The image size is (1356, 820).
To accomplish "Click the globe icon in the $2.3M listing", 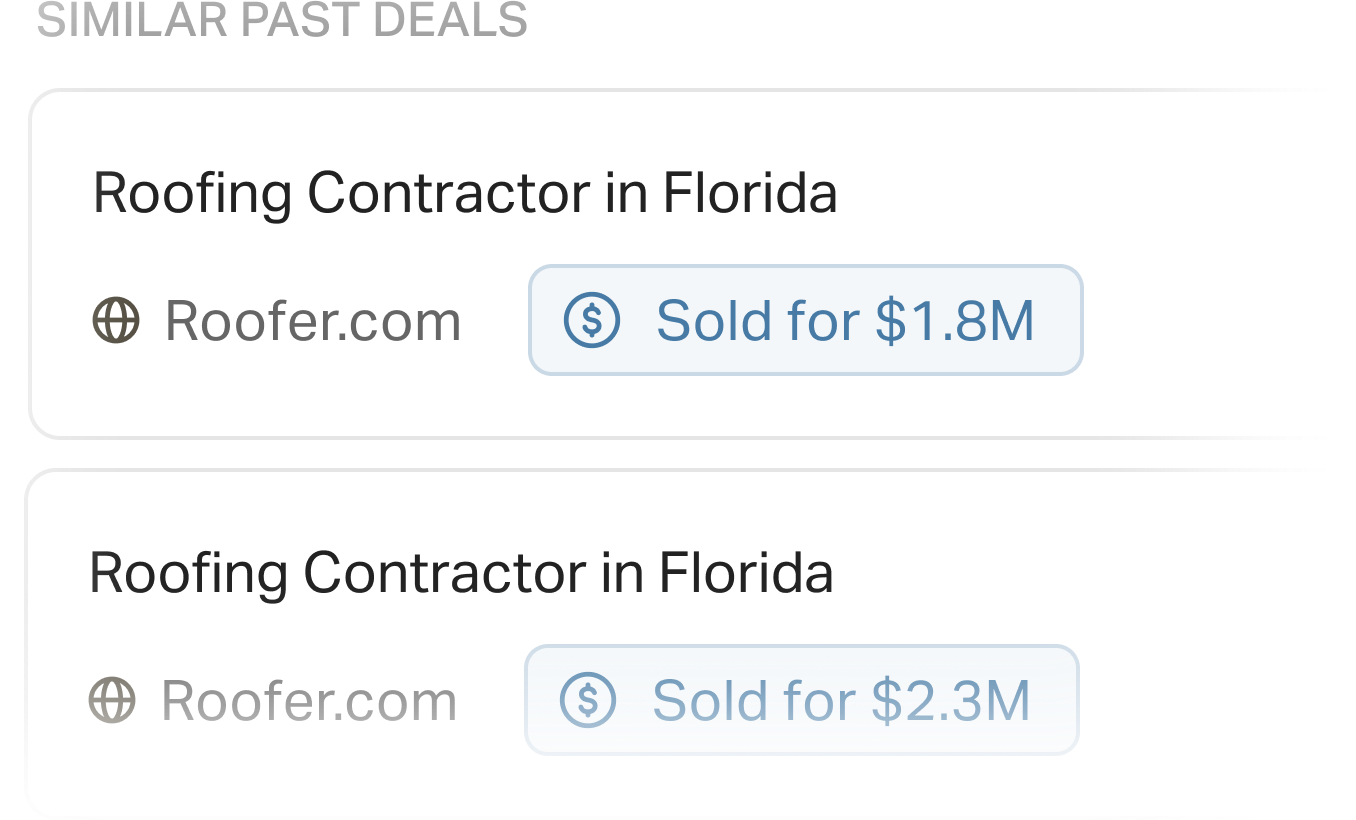I will tap(111, 701).
